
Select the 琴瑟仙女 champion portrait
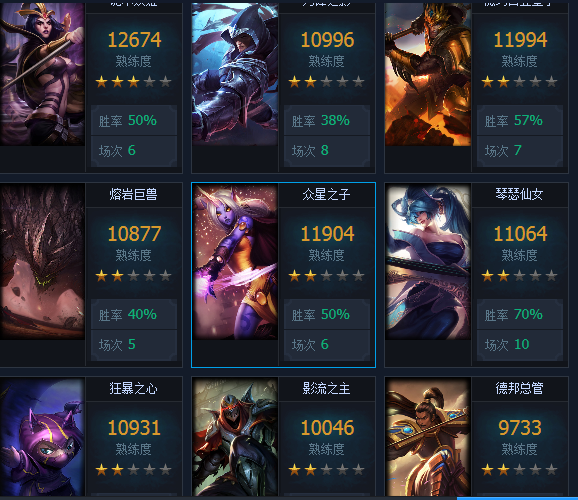[428, 261]
